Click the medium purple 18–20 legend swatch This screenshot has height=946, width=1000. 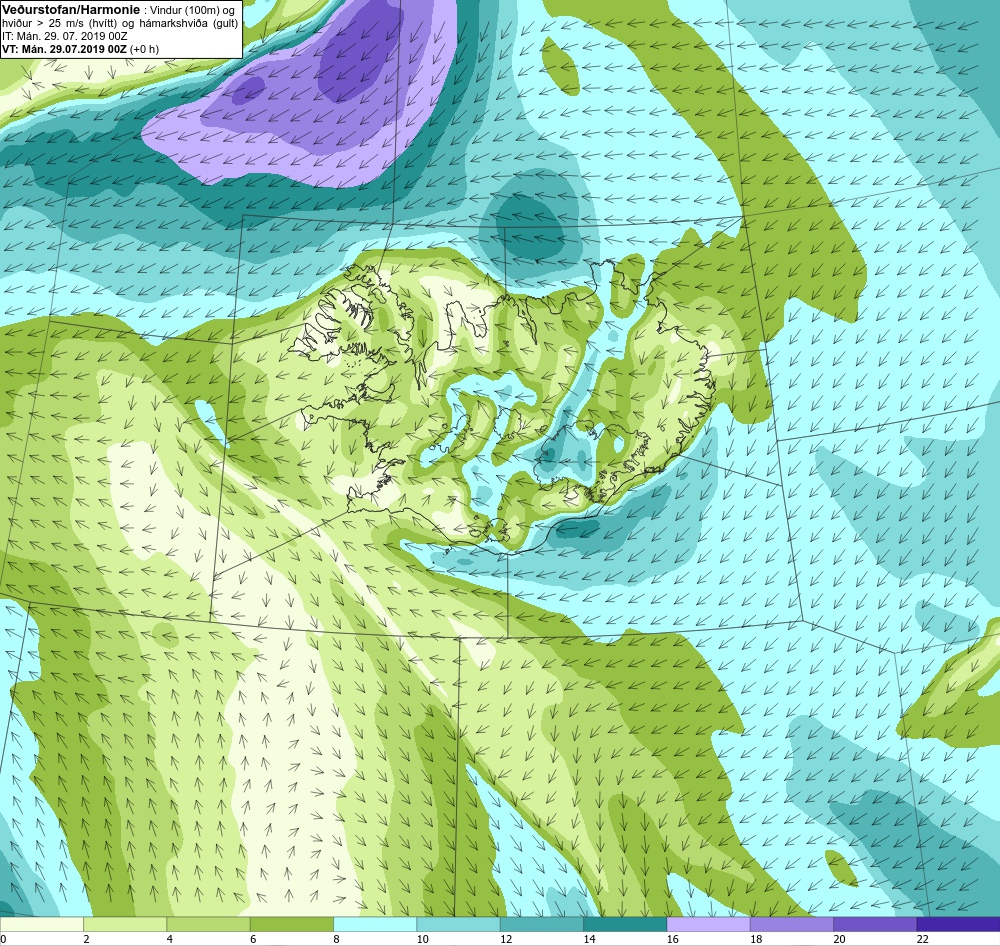coord(791,924)
